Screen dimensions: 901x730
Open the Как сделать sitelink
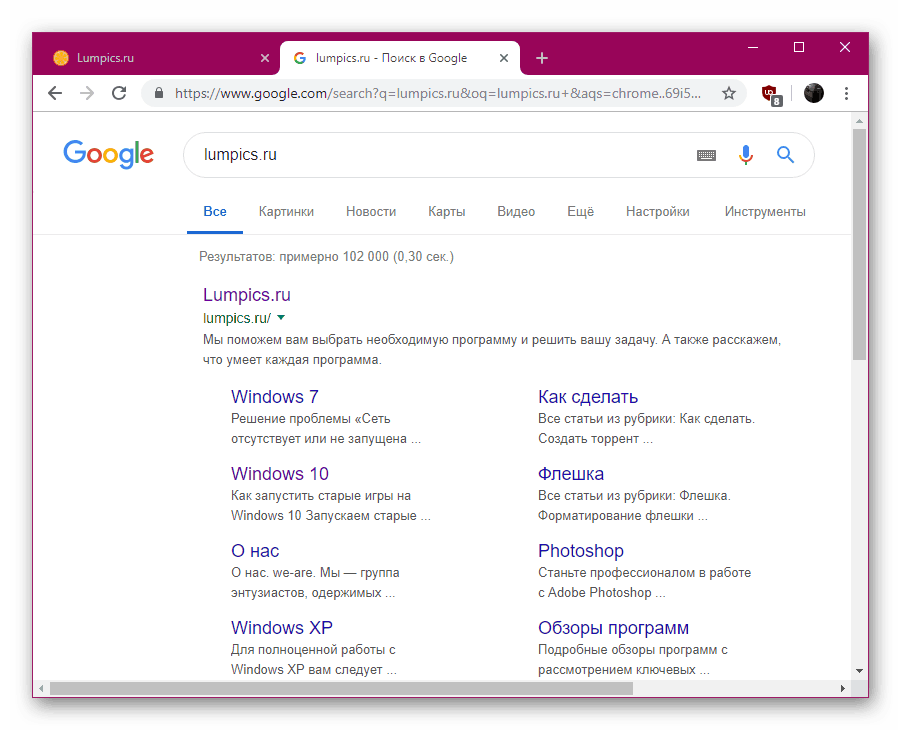(x=588, y=397)
